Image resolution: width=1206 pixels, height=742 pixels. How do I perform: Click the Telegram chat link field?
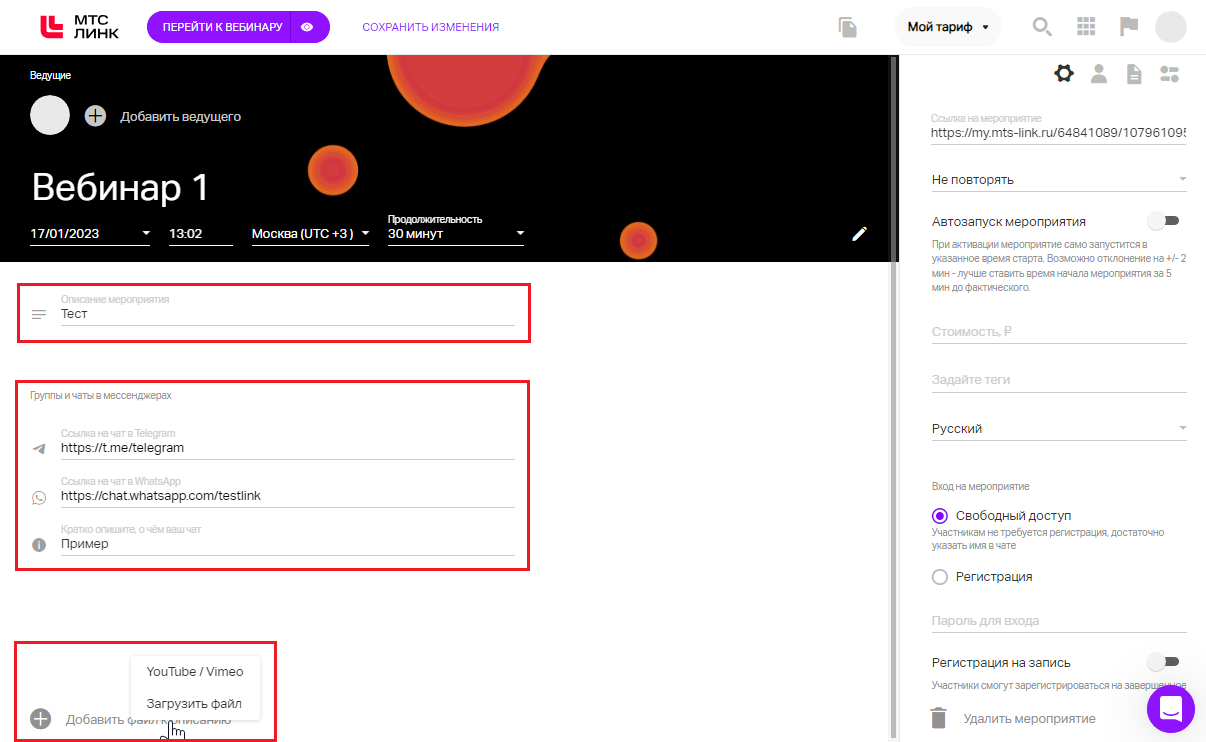click(x=288, y=448)
